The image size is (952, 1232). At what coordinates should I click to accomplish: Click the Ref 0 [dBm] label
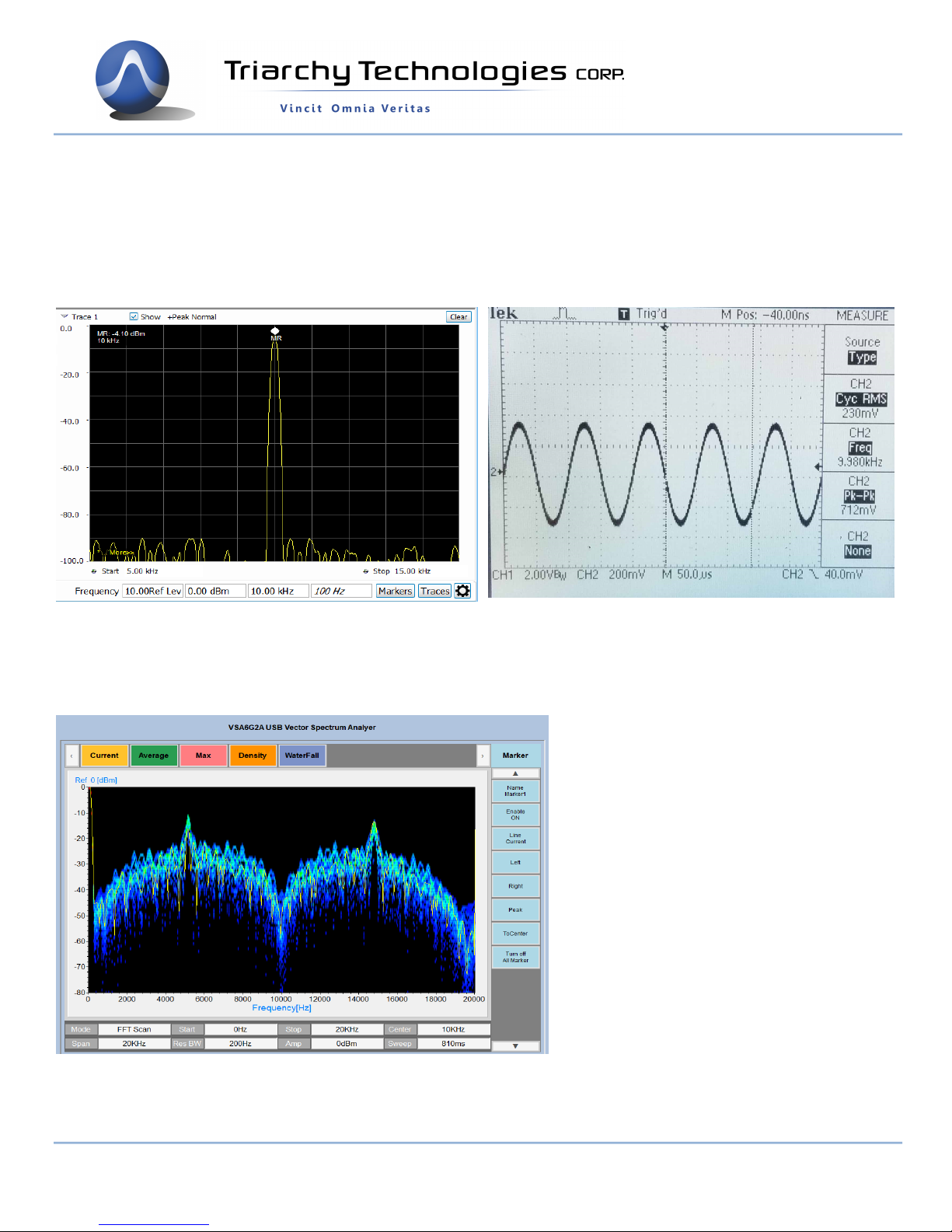pos(96,780)
